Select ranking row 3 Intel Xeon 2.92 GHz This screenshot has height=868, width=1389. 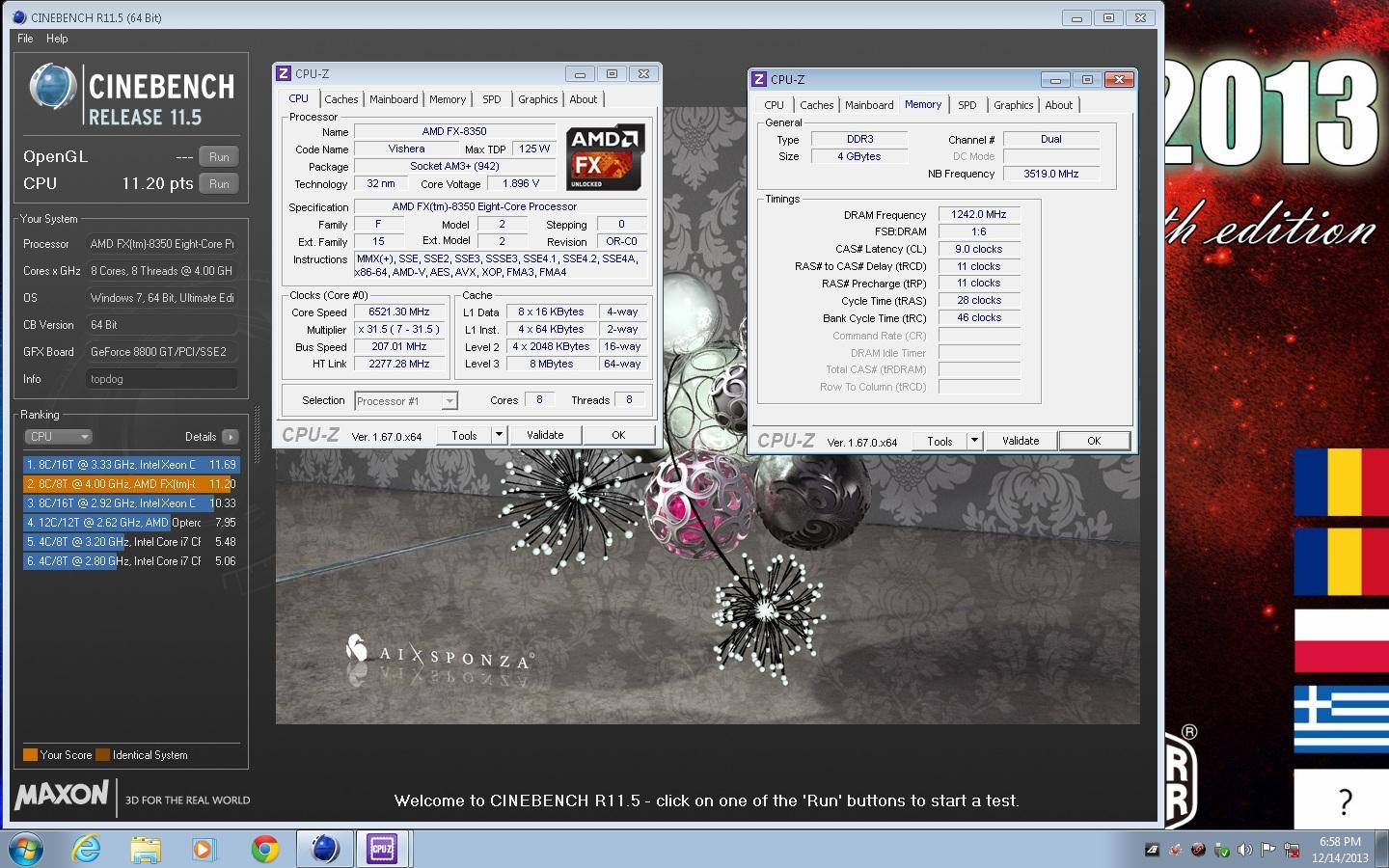click(x=130, y=503)
